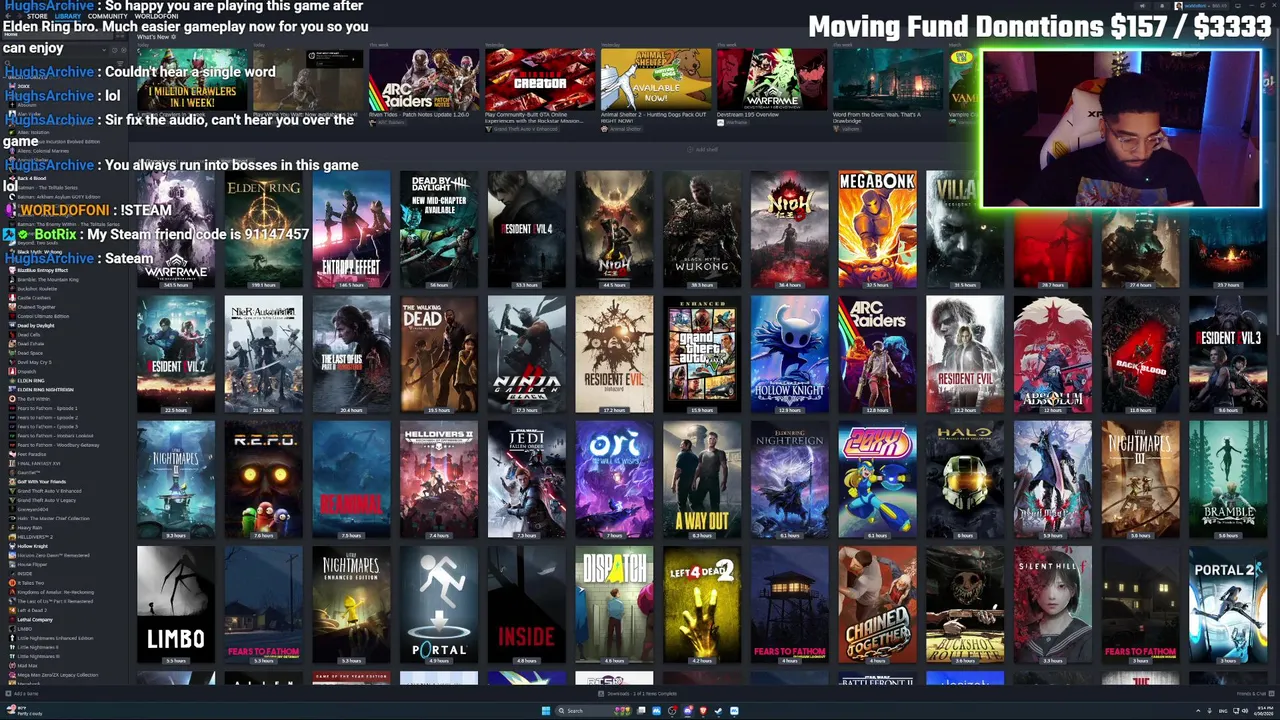
Task: Select the NieR Automata game cover
Action: coord(264,354)
